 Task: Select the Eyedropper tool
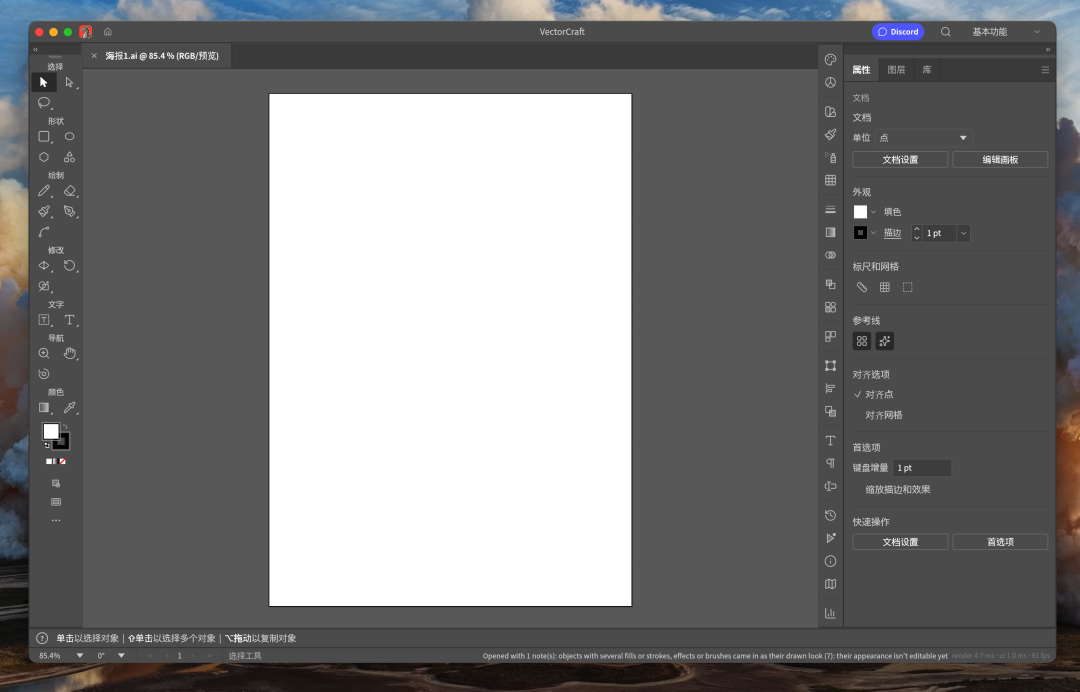(70, 408)
